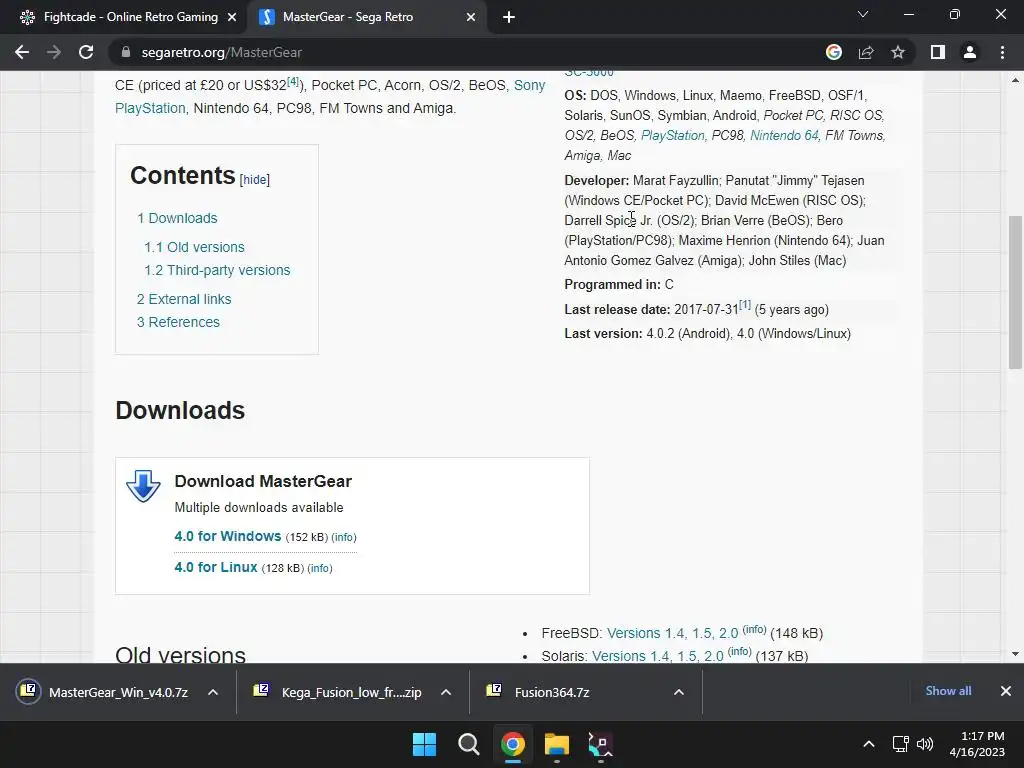
Task: Download 4.0 for Linux
Action: pos(216,567)
